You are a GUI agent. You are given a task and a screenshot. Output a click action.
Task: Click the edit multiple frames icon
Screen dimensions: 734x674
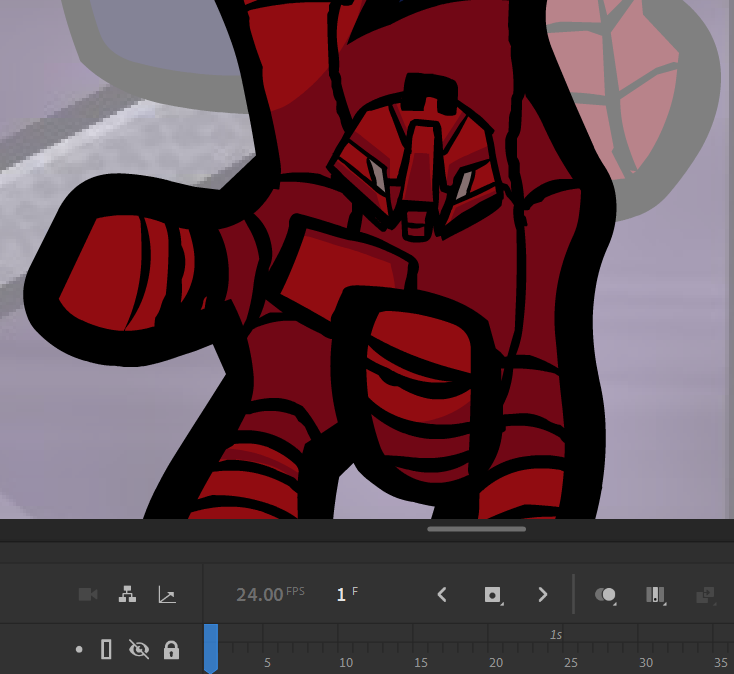point(655,595)
